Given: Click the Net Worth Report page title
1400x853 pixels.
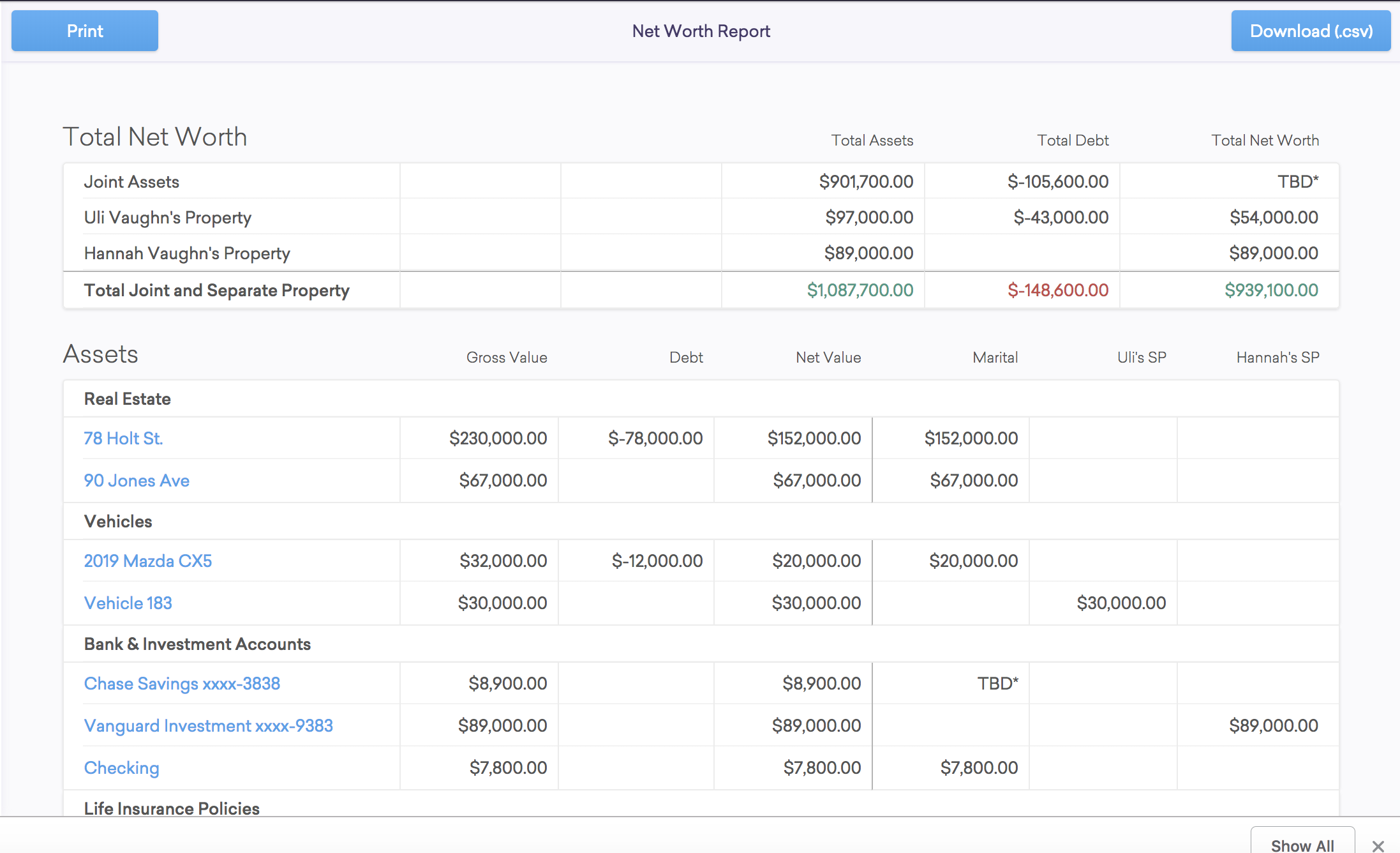Looking at the screenshot, I should 701,31.
